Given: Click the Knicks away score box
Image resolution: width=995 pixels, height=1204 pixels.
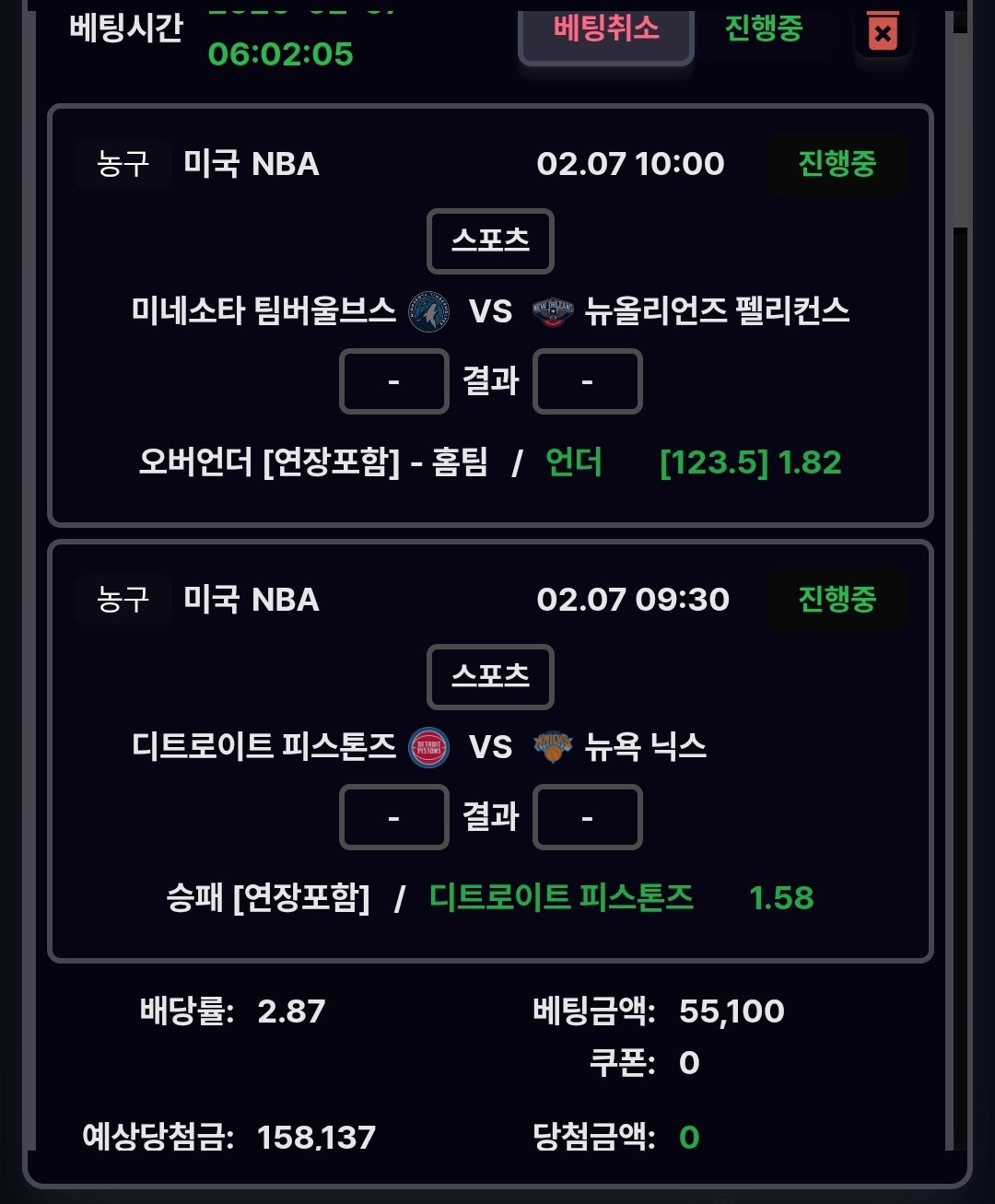Looking at the screenshot, I should [x=587, y=817].
